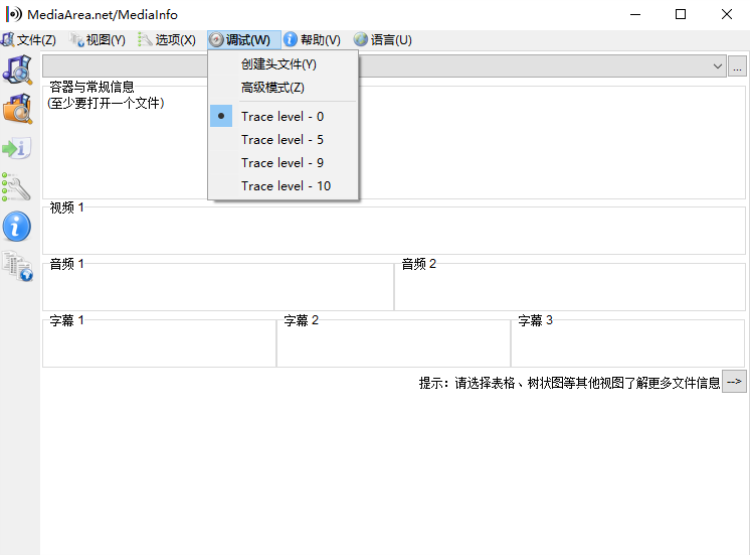Open preferences via wrench icon

16,187
